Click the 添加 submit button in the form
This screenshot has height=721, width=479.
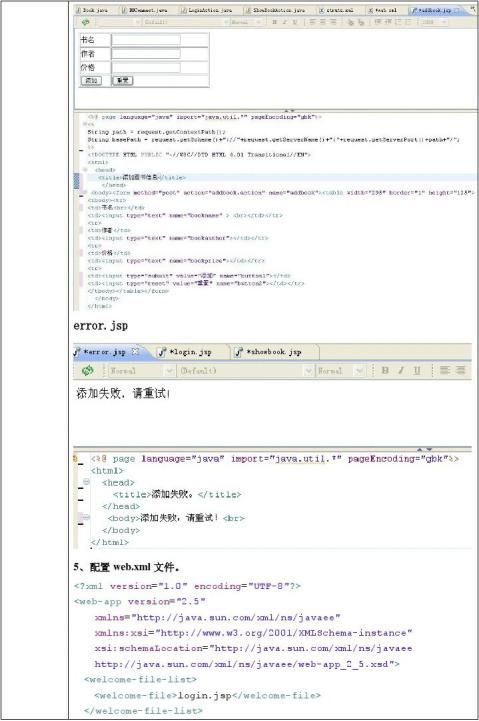pyautogui.click(x=91, y=80)
